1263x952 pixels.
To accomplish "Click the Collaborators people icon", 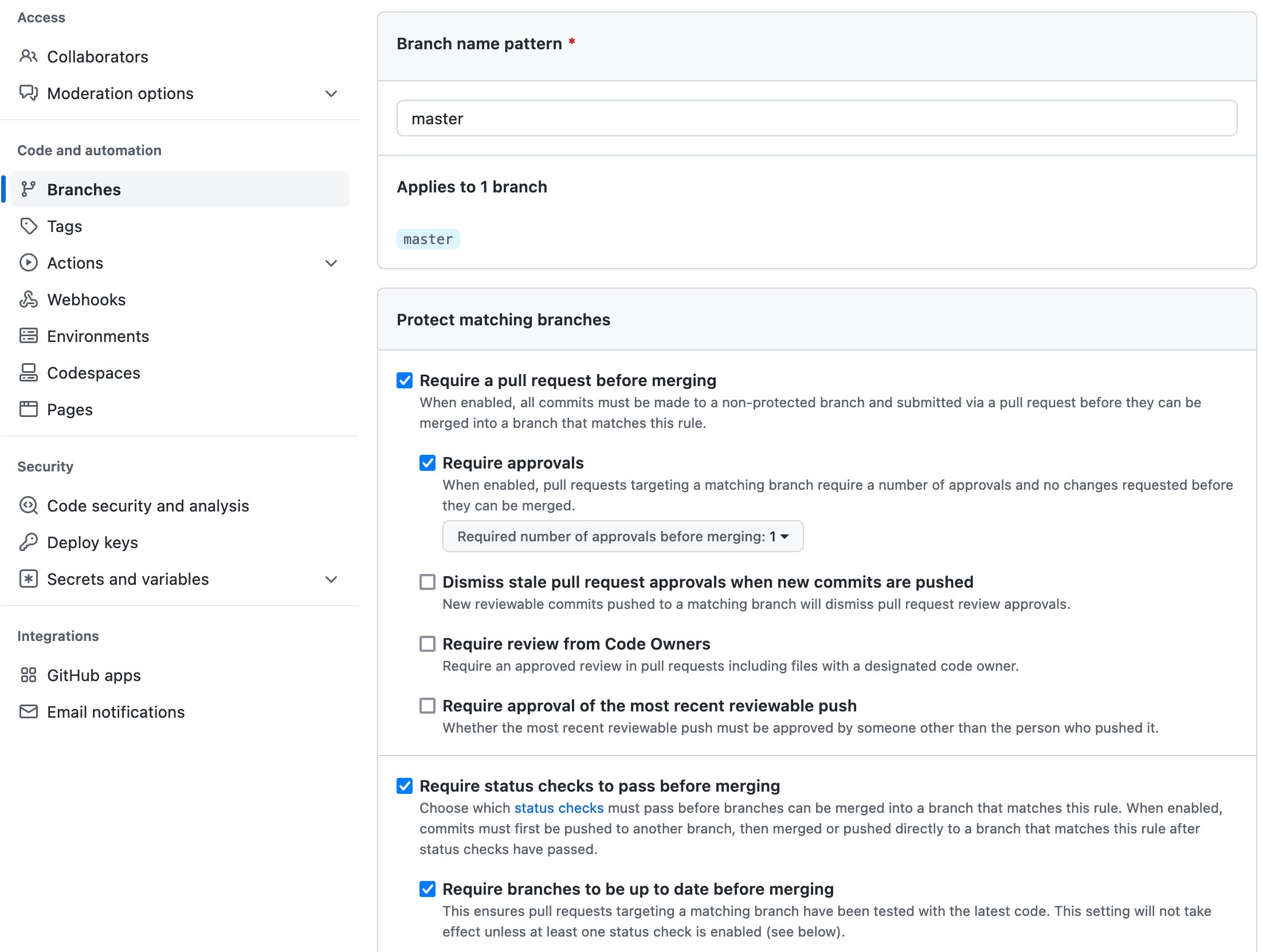I will point(28,56).
